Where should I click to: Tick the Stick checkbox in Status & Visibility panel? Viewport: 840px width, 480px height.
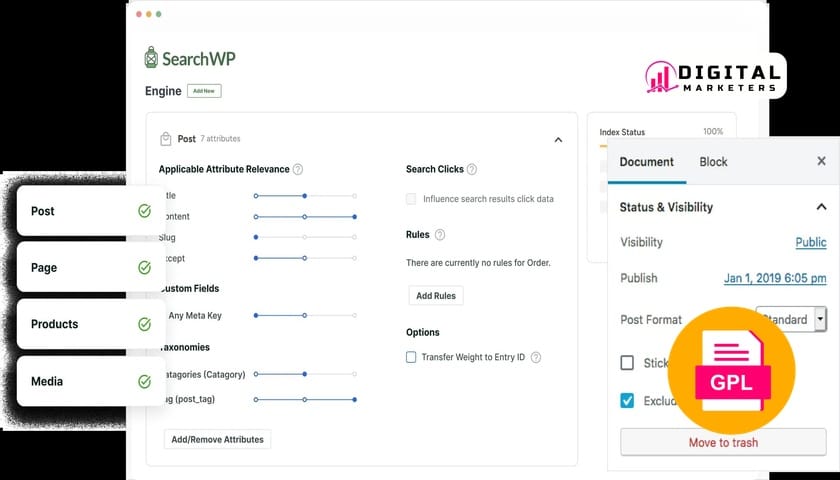(627, 363)
